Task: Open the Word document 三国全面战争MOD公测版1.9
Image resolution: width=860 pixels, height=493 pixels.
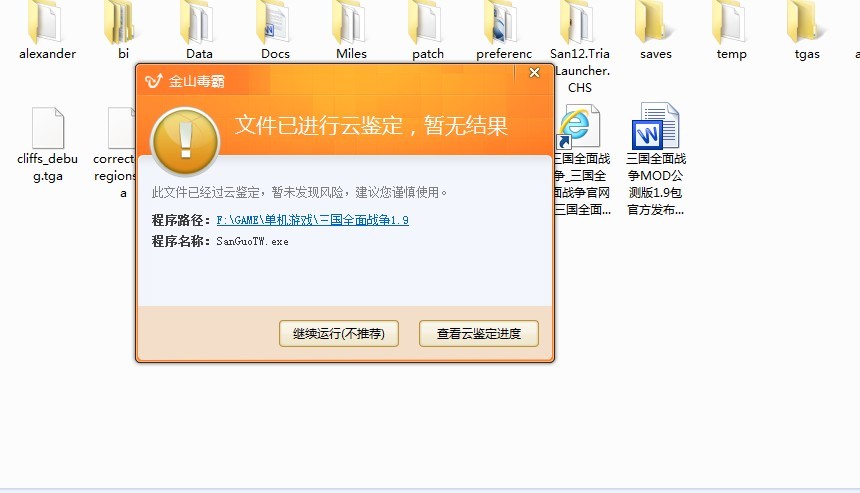Action: [655, 159]
